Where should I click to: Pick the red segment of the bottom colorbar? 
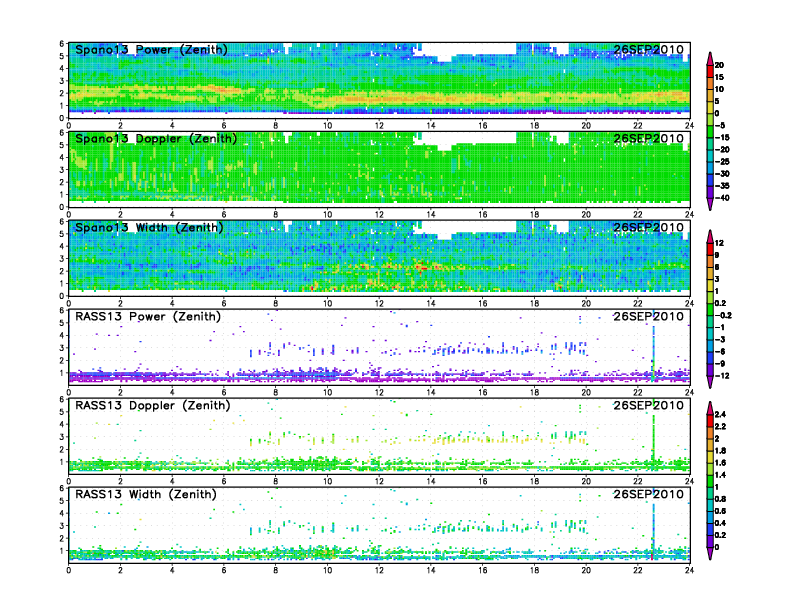[710, 420]
